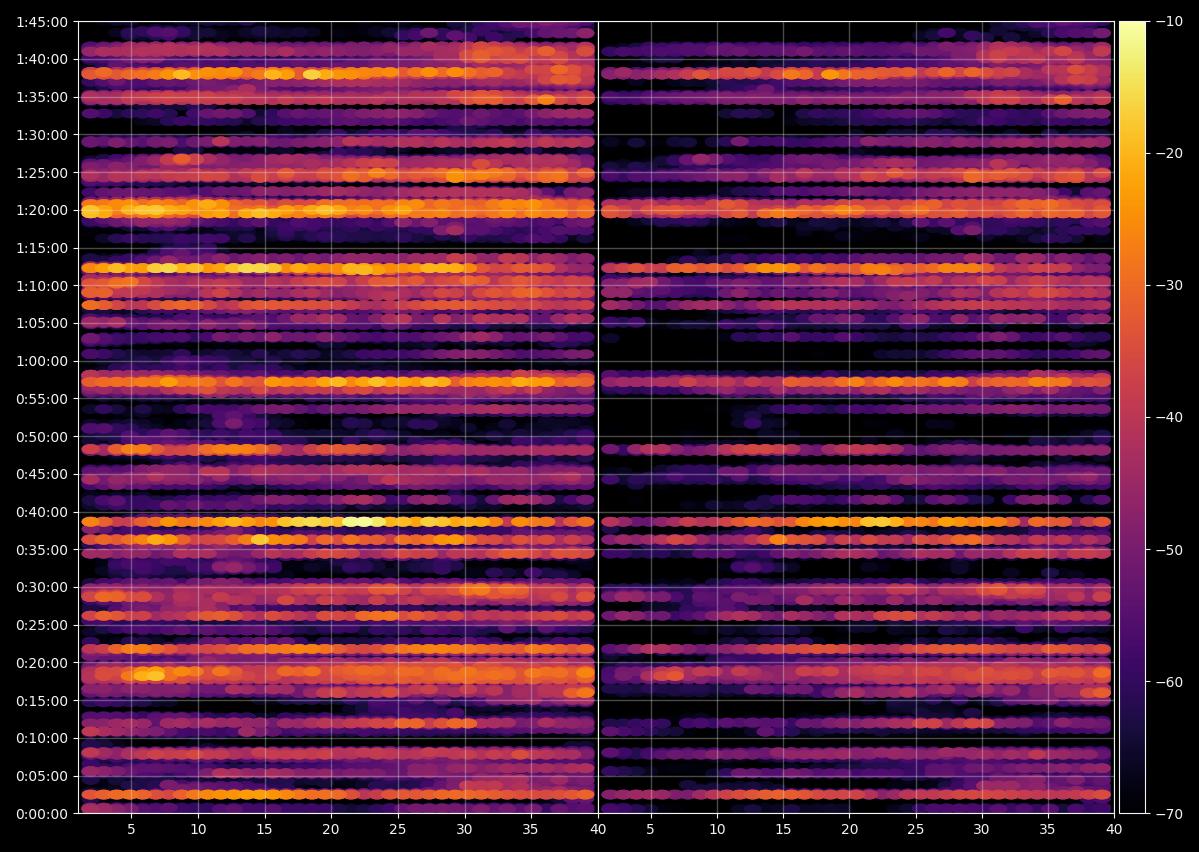Select the 1:15:00 time label
The image size is (1199, 852).
(x=42, y=249)
